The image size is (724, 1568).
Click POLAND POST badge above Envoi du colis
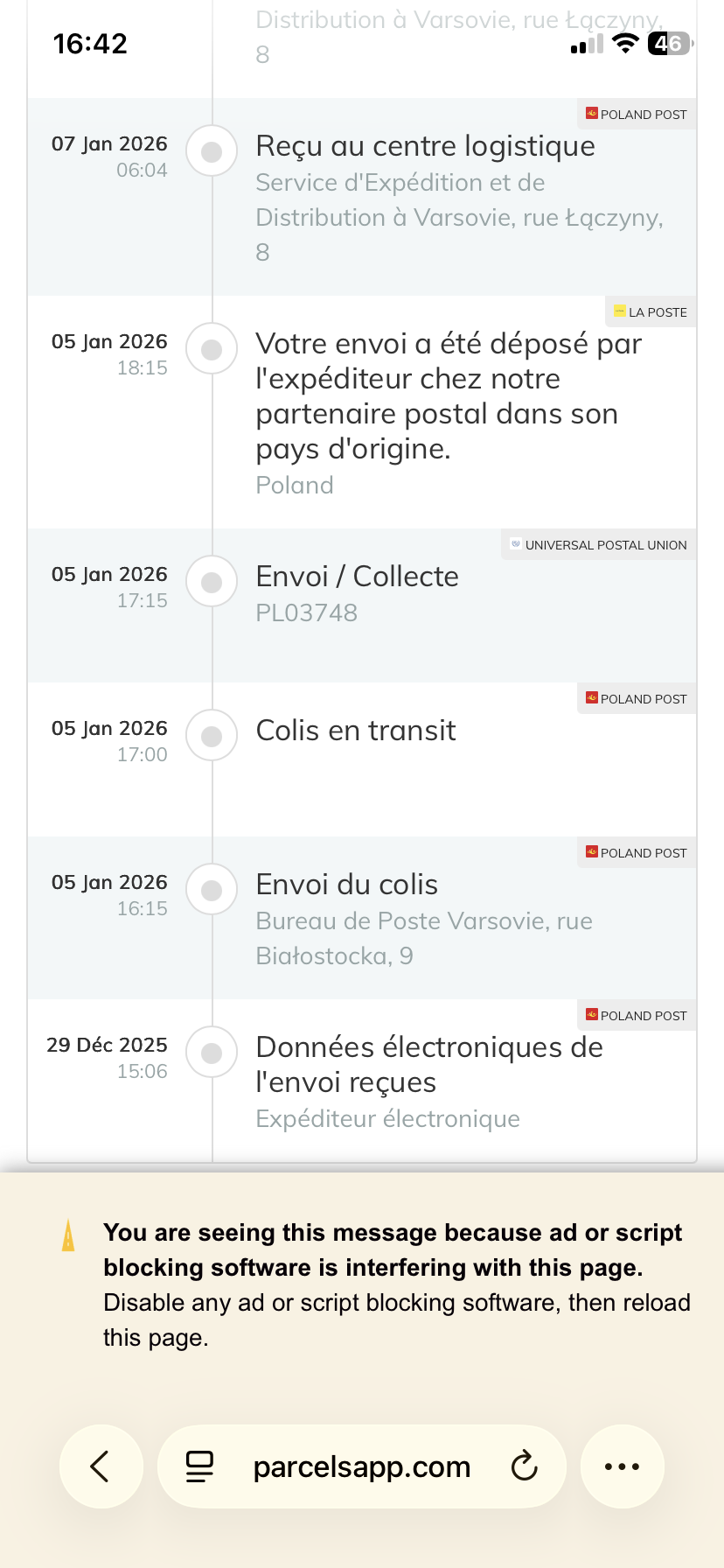[x=637, y=853]
